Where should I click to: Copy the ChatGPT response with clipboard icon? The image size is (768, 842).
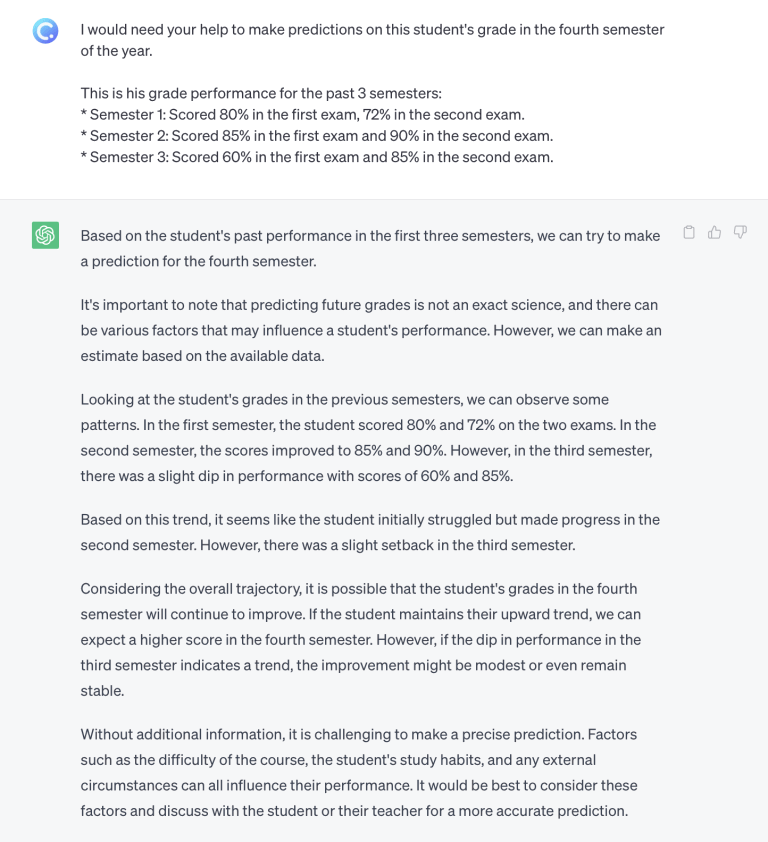coord(689,232)
